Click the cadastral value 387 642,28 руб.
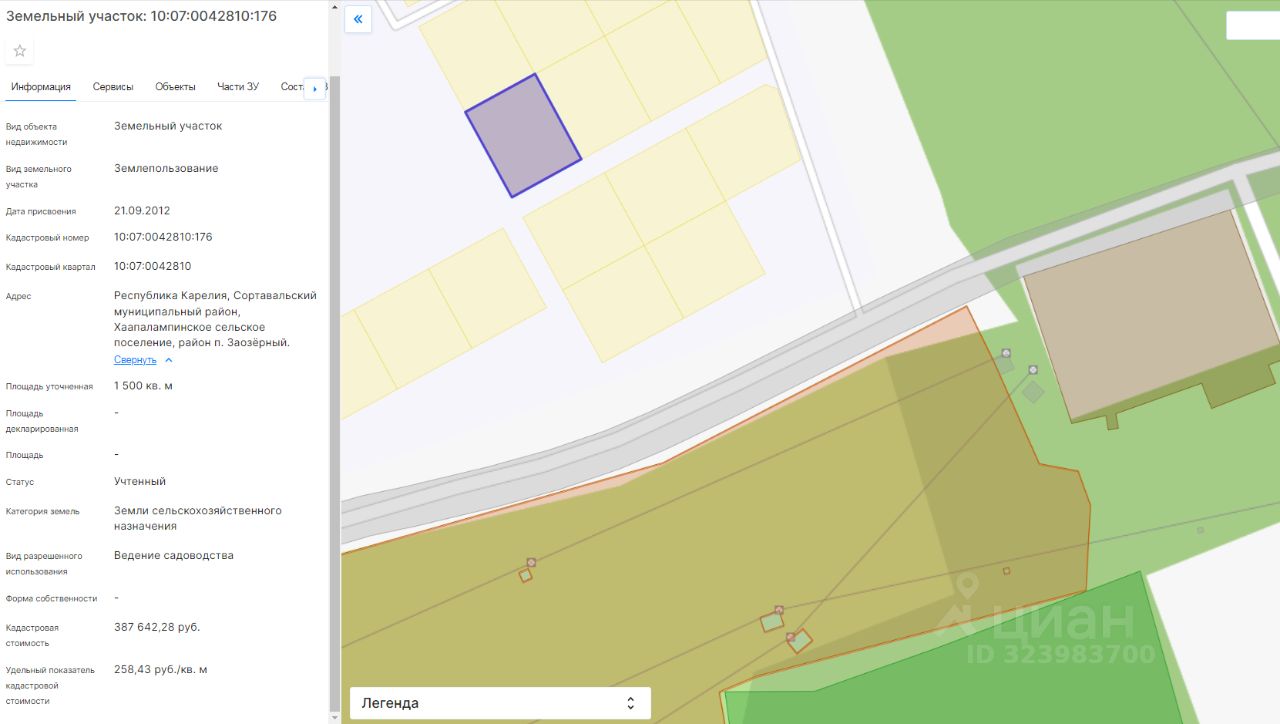The width and height of the screenshot is (1280, 724). pyautogui.click(x=157, y=627)
